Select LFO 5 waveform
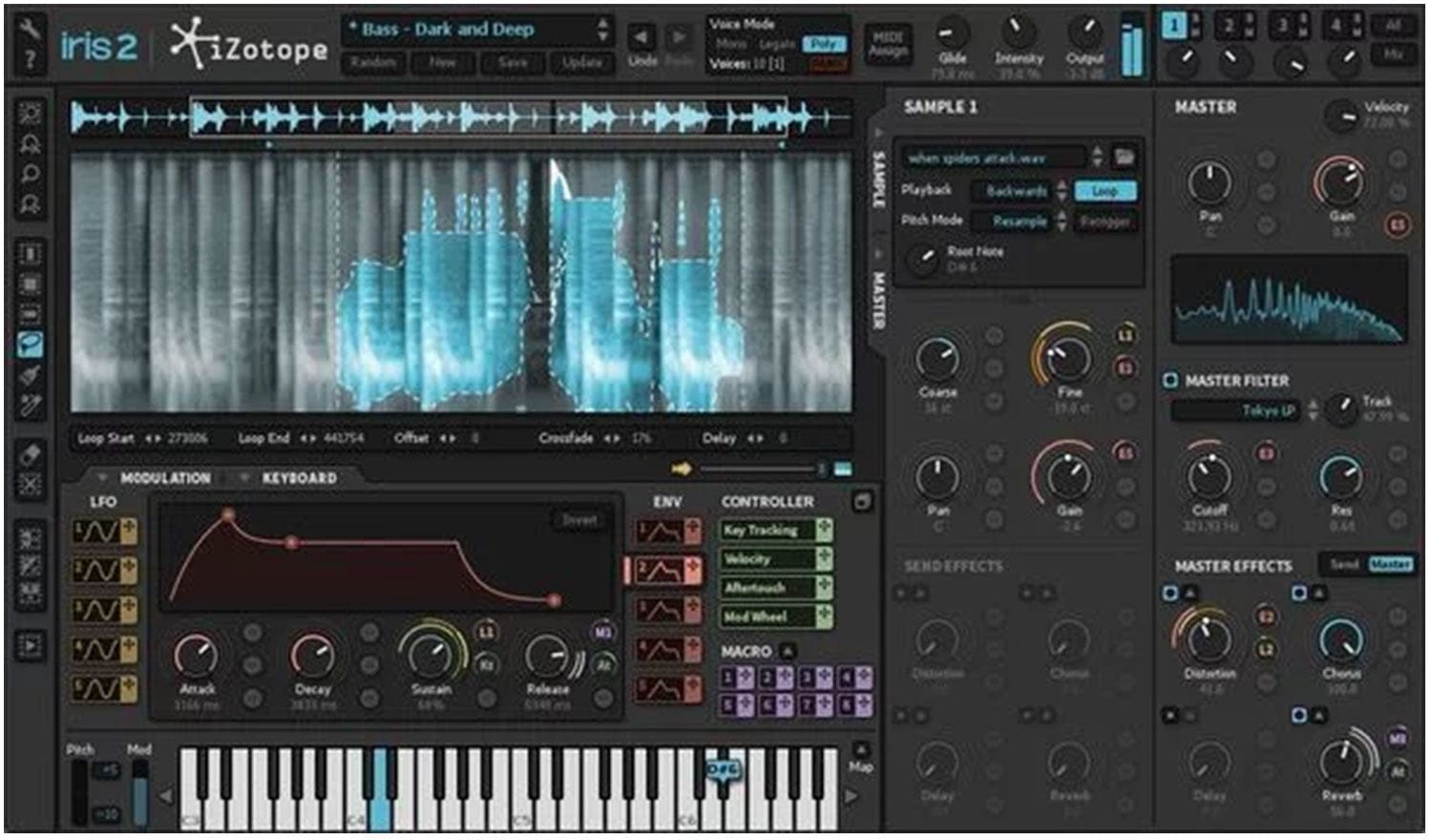This screenshot has width=1432, height=840. tap(95, 687)
